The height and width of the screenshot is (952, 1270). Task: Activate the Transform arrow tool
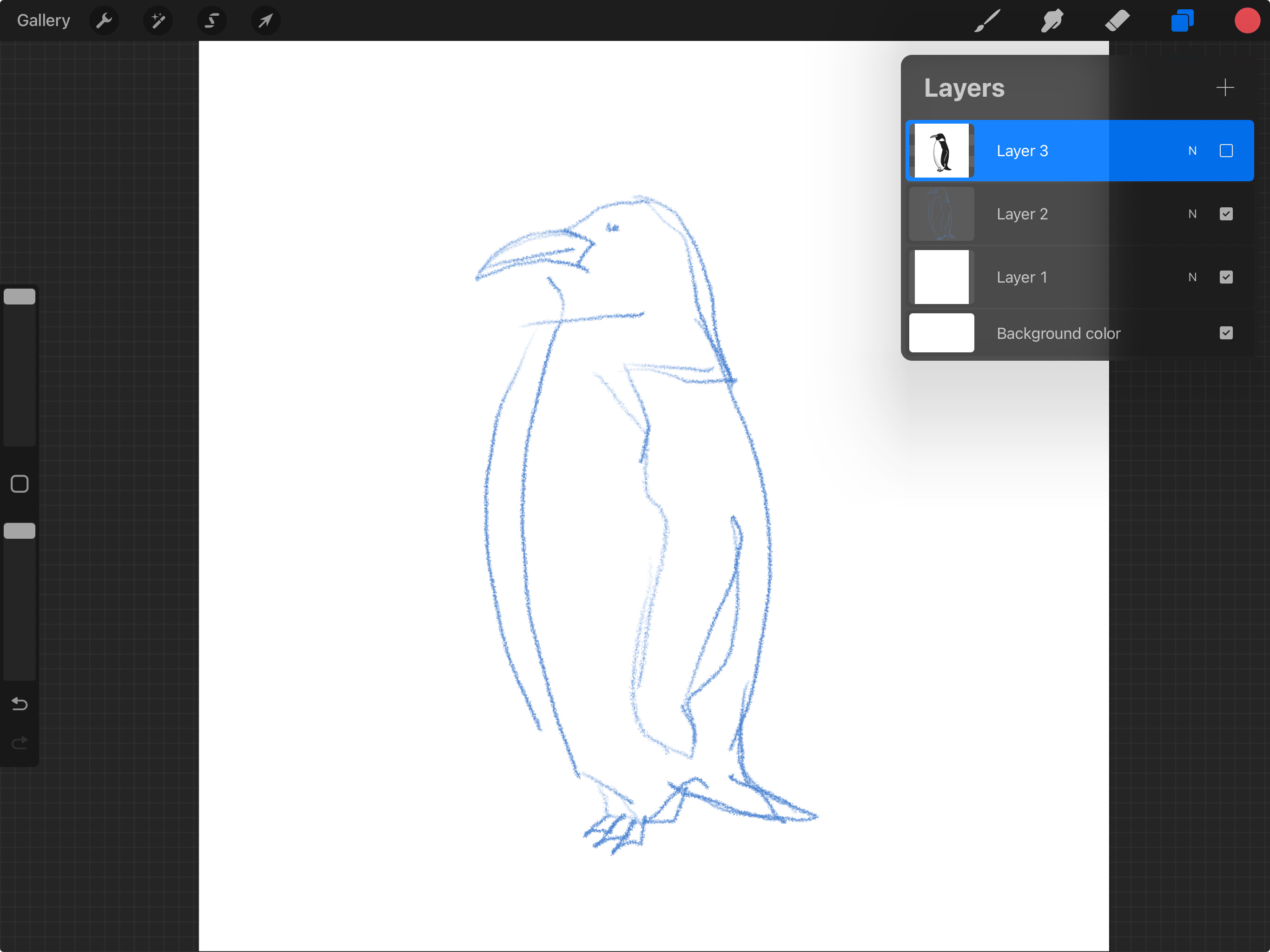click(265, 21)
